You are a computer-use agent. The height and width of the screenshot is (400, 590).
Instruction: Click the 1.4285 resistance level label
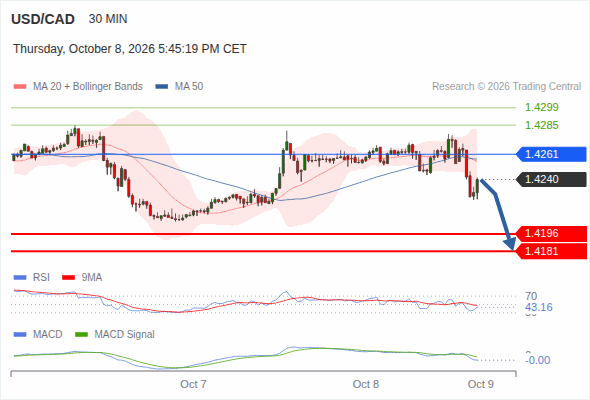[541, 125]
